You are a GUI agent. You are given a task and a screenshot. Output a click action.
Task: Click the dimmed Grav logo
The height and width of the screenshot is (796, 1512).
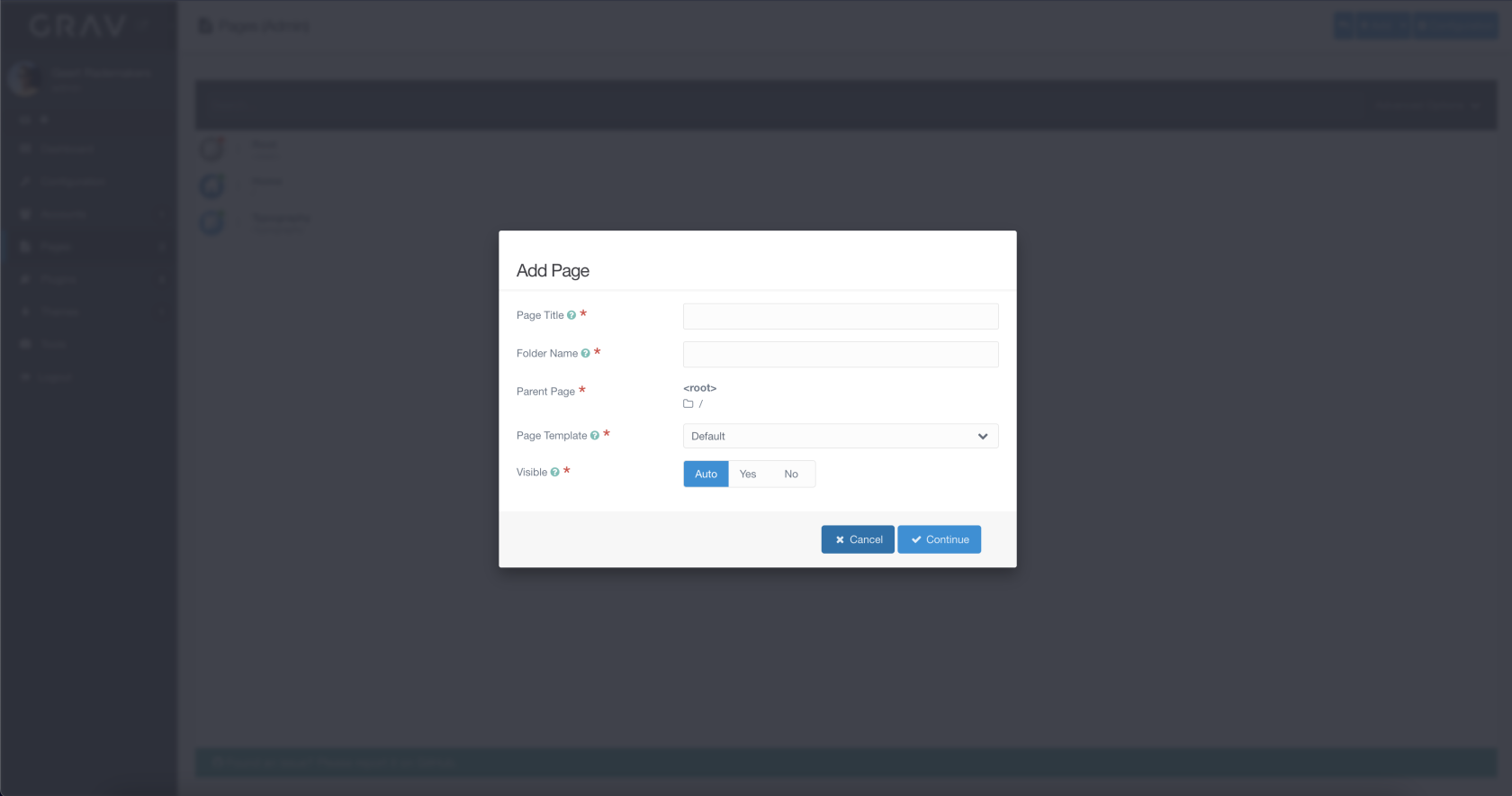click(78, 26)
